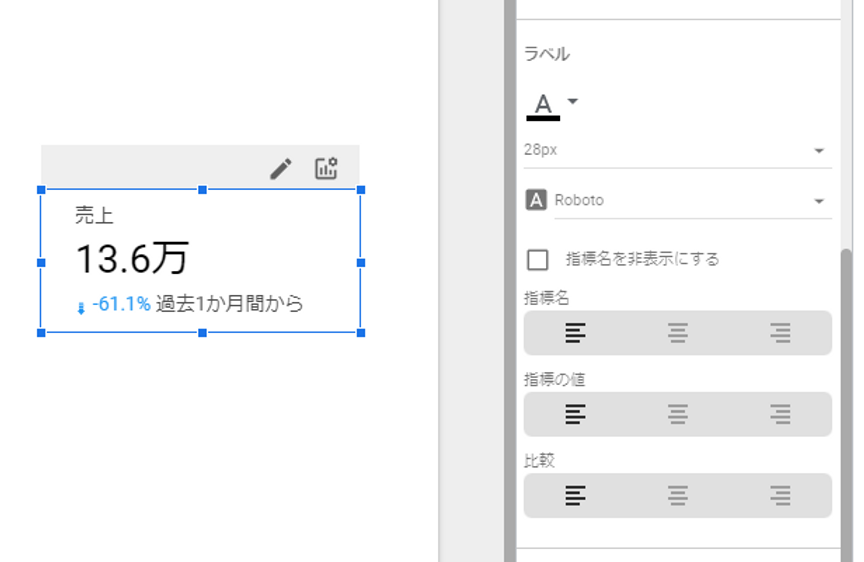The width and height of the screenshot is (864, 562).
Task: Left-align the 指標名 label
Action: click(575, 333)
